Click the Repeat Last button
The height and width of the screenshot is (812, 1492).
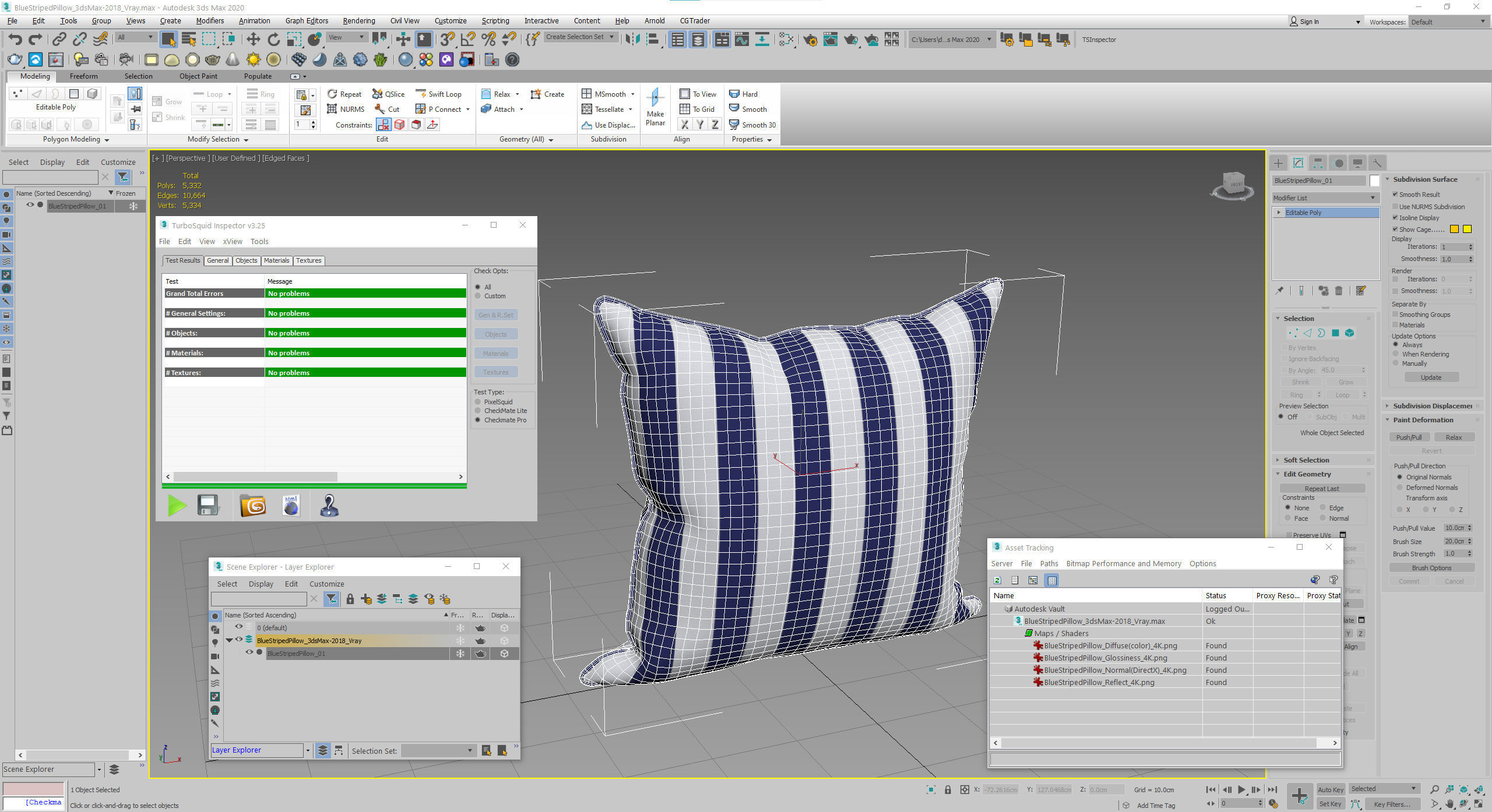click(x=1321, y=489)
